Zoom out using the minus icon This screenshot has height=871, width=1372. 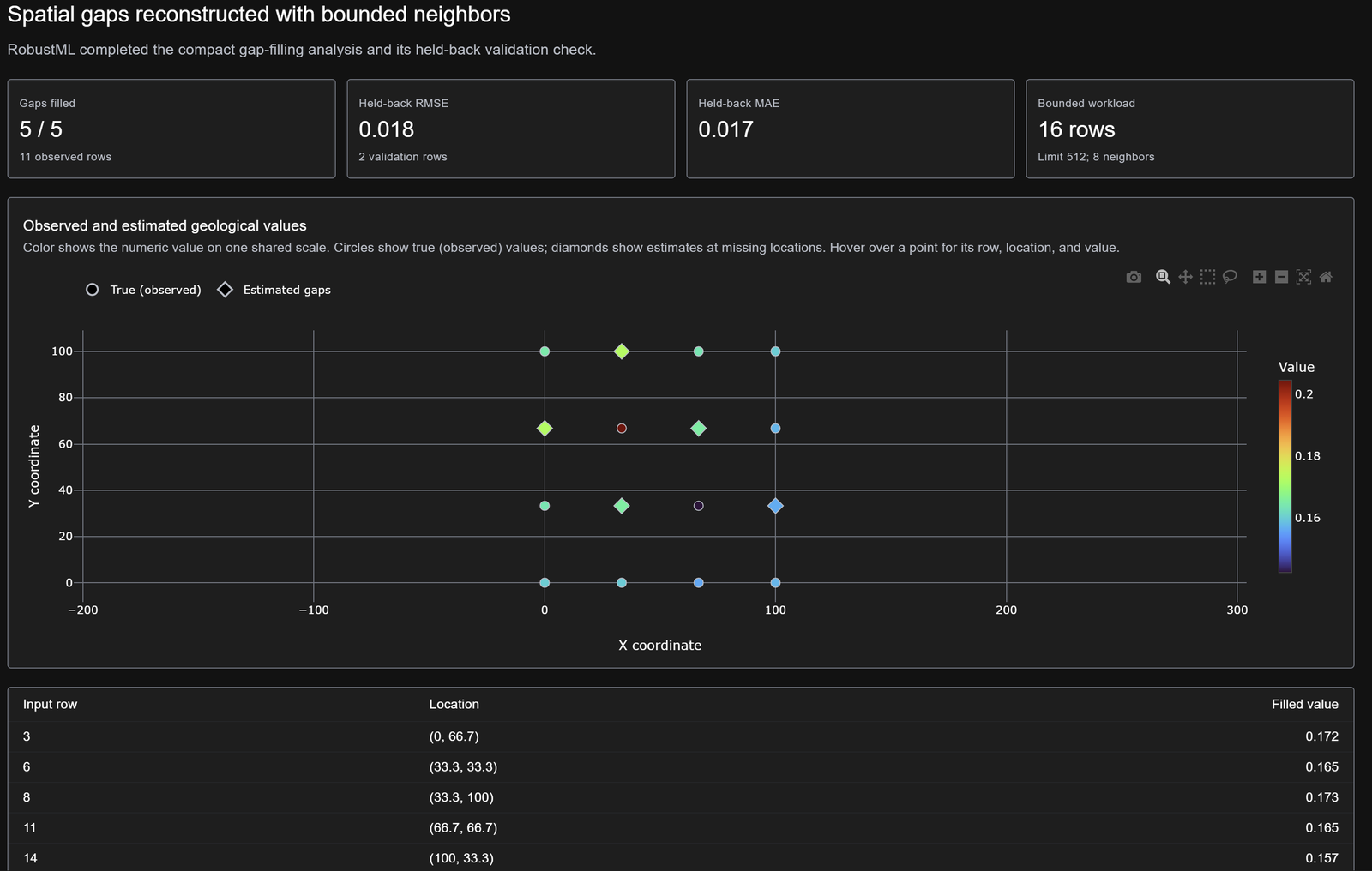1281,277
